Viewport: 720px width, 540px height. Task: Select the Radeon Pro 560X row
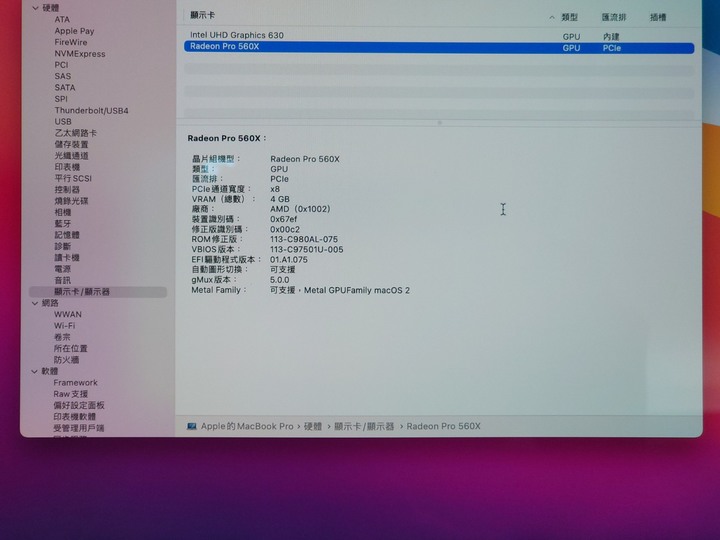[439, 47]
